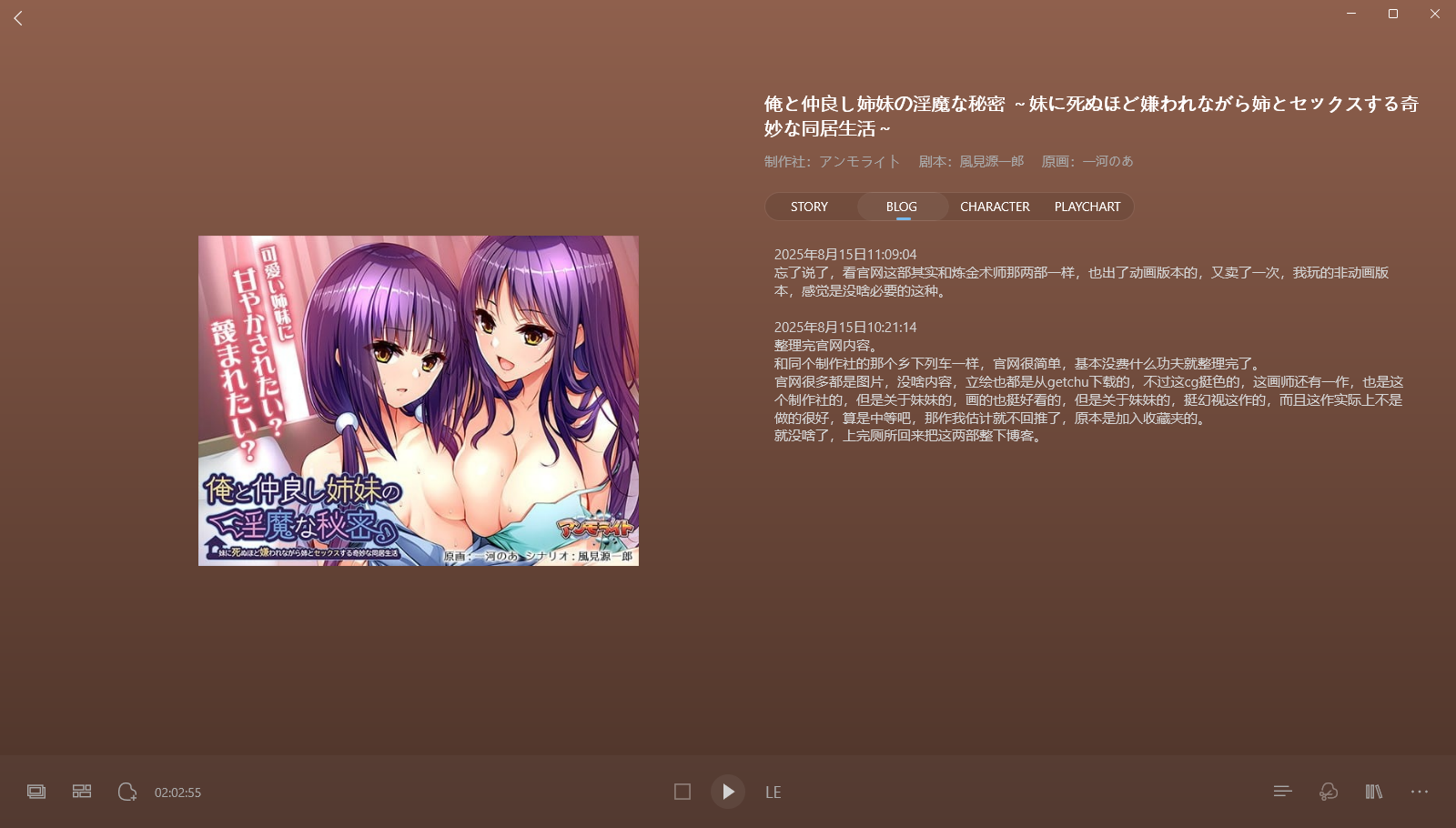Click the cloud sync icon in the bottom bar
This screenshot has height=828, width=1456.
(1329, 792)
